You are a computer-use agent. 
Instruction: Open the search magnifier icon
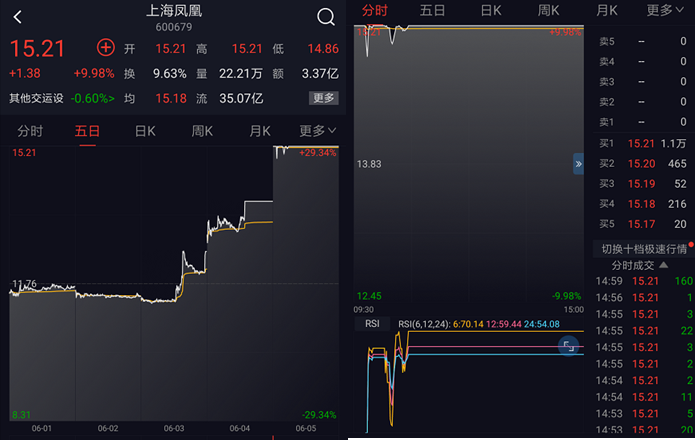[326, 17]
